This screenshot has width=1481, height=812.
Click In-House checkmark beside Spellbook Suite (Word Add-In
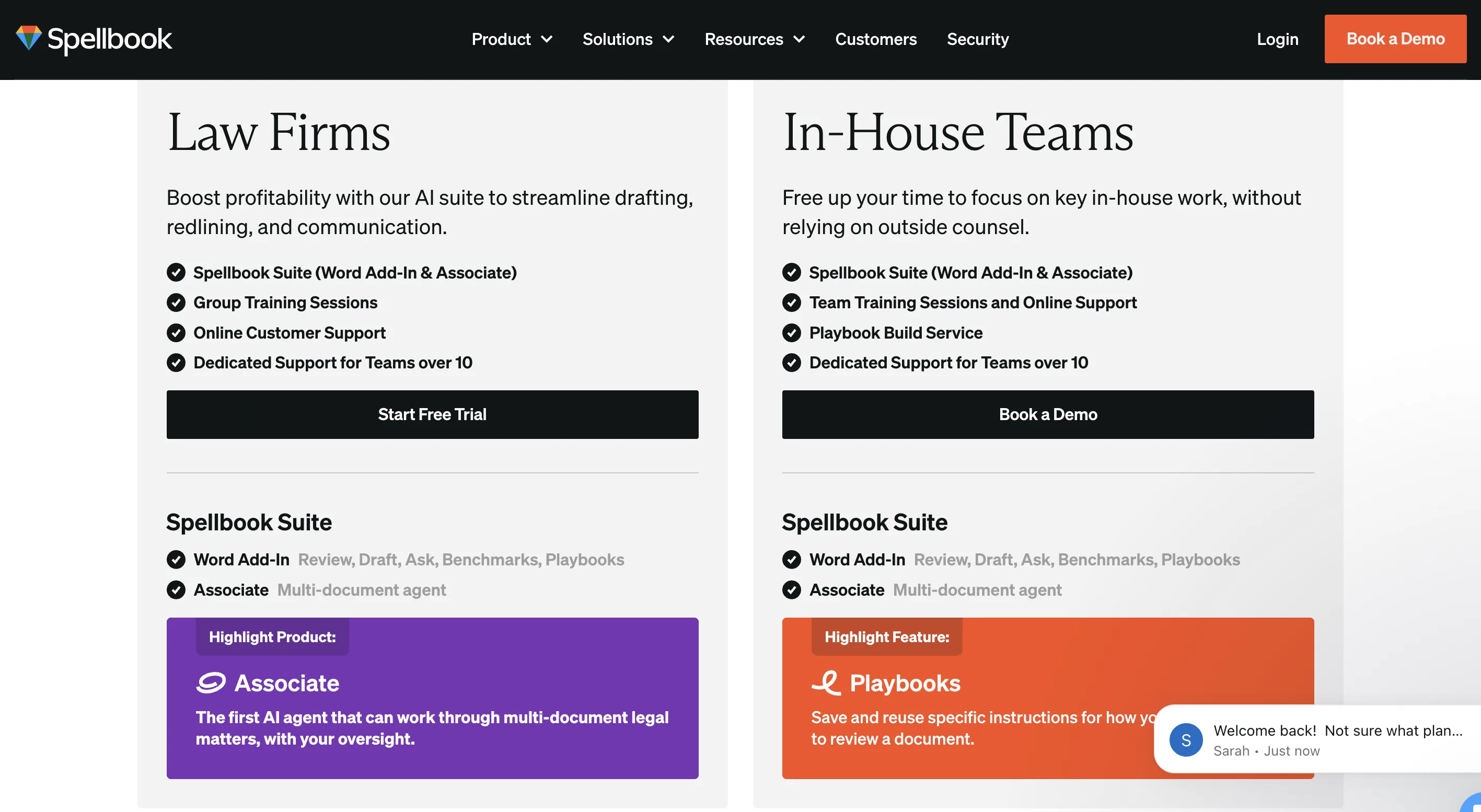click(x=791, y=272)
